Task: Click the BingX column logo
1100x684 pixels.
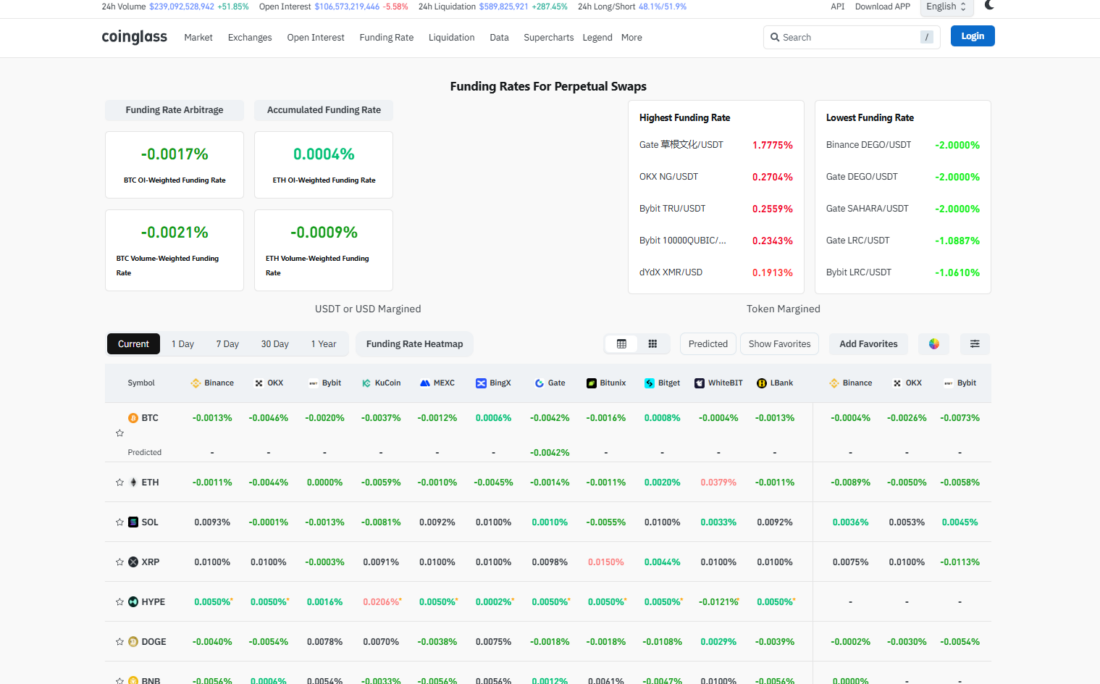Action: [481, 383]
